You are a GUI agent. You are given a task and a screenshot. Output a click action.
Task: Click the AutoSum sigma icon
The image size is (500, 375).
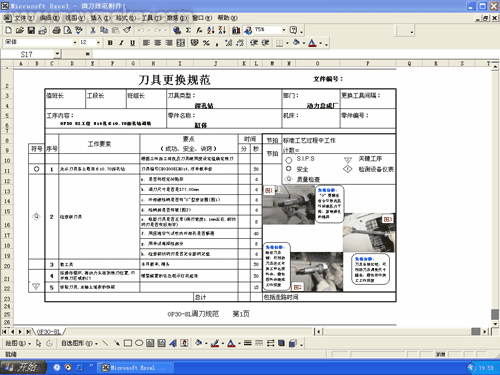point(188,31)
